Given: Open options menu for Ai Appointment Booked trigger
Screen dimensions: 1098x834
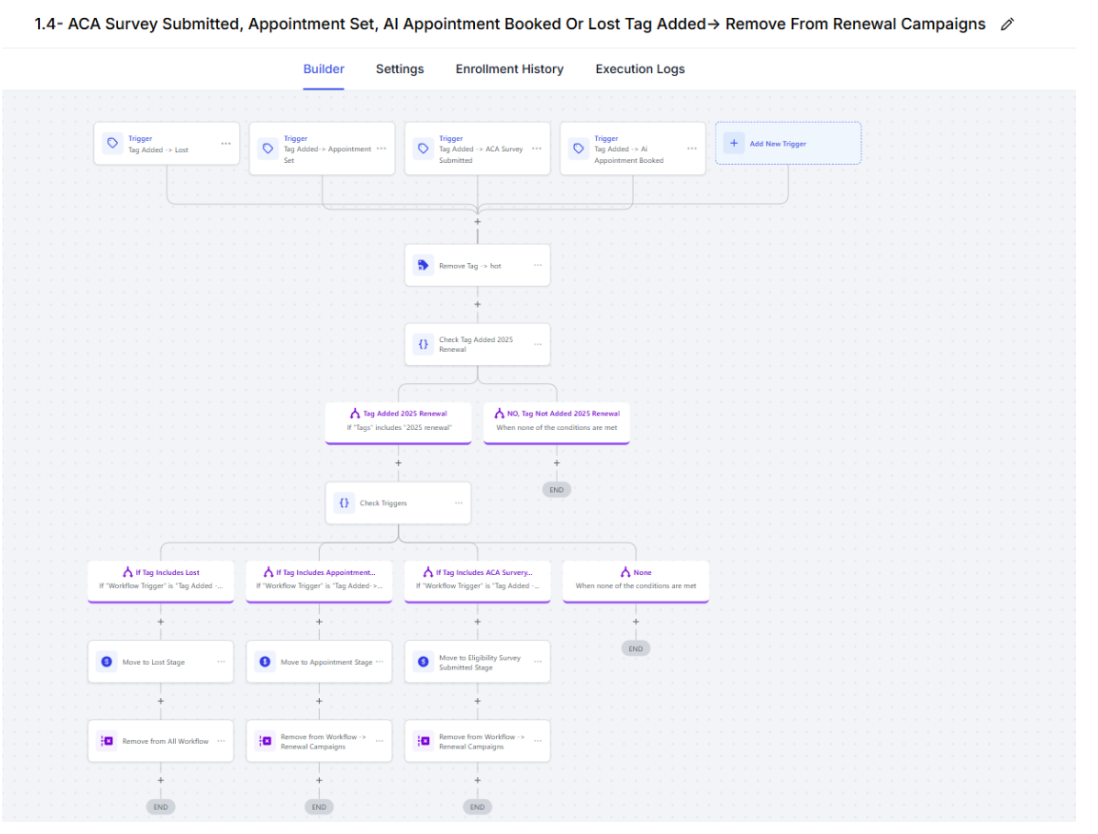Looking at the screenshot, I should [692, 148].
